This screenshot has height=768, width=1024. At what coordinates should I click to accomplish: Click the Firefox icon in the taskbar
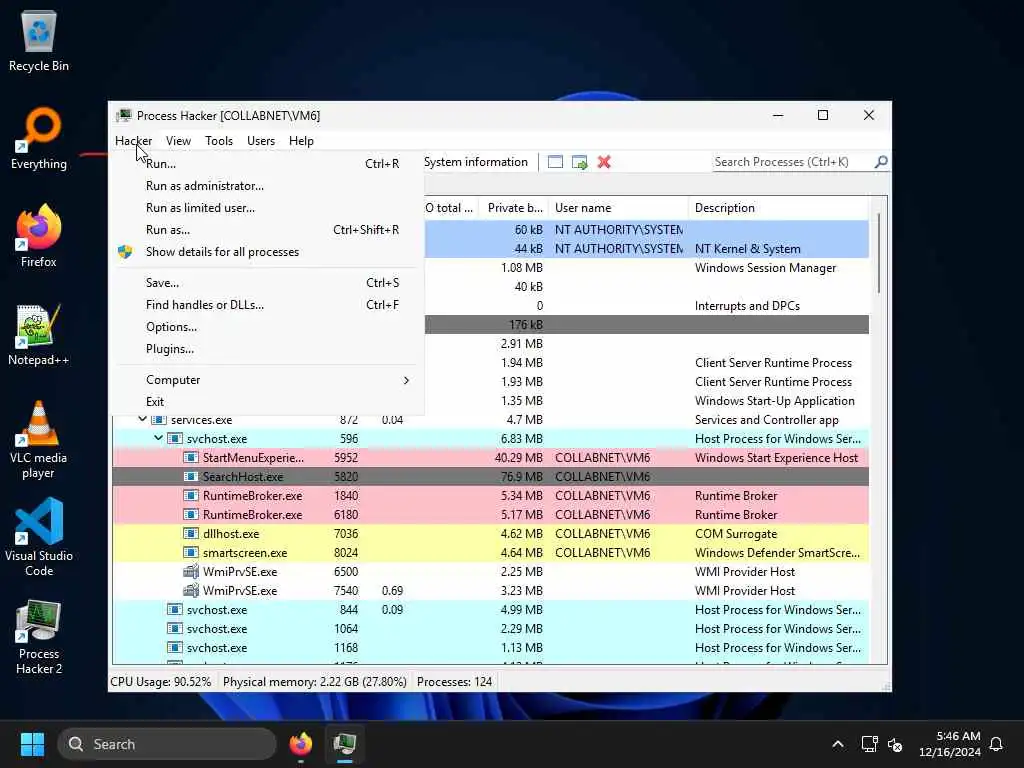click(x=300, y=744)
